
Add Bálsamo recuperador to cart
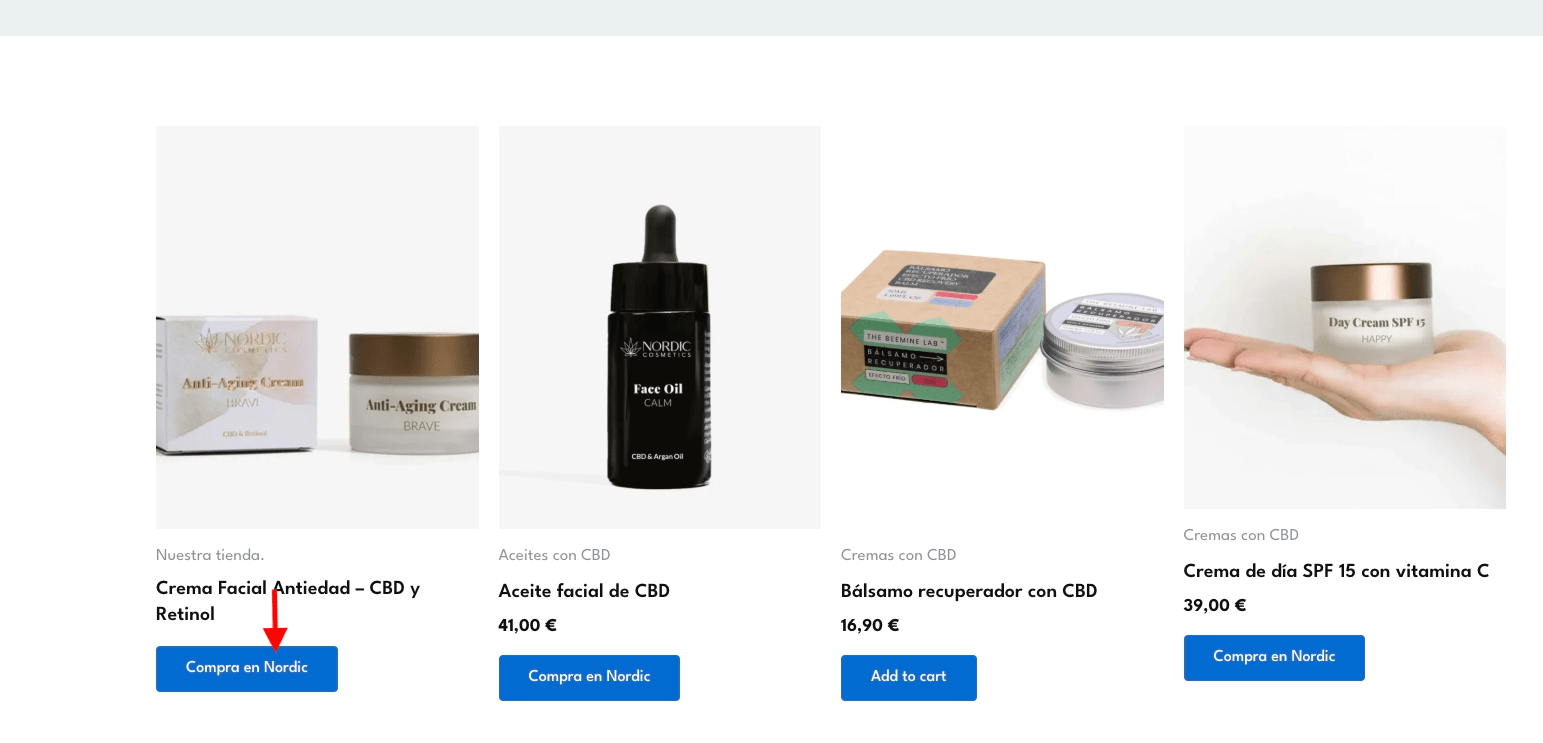909,677
